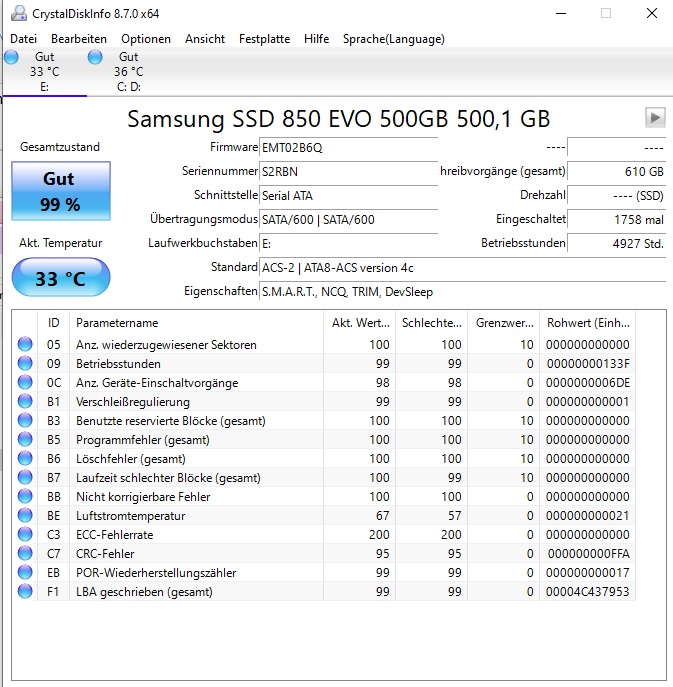The image size is (673, 687).
Task: Click status orb for attribute B7
Action: 25,477
